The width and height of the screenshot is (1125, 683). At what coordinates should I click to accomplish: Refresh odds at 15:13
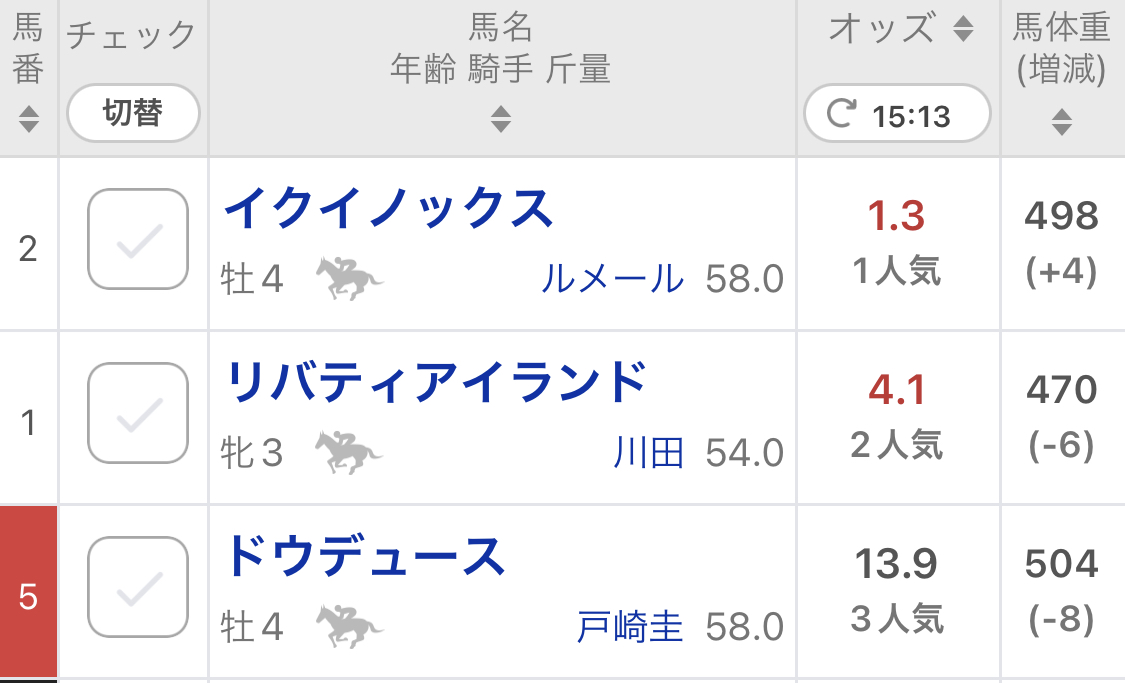[x=897, y=116]
